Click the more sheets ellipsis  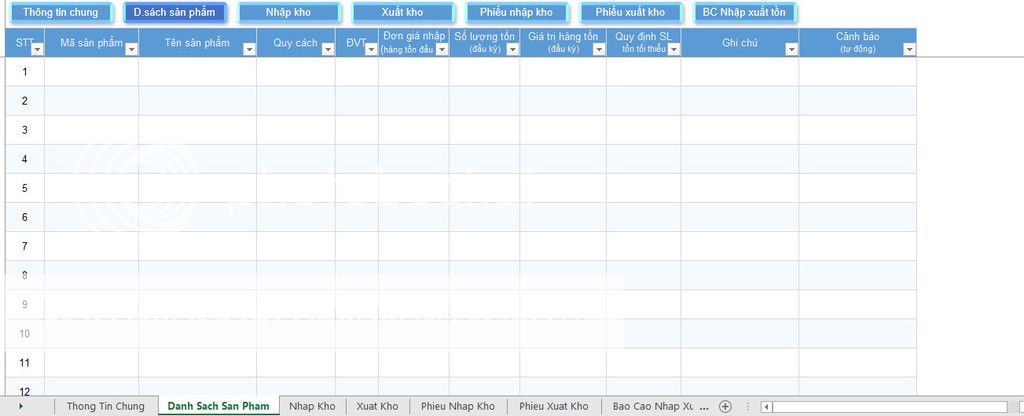click(705, 407)
